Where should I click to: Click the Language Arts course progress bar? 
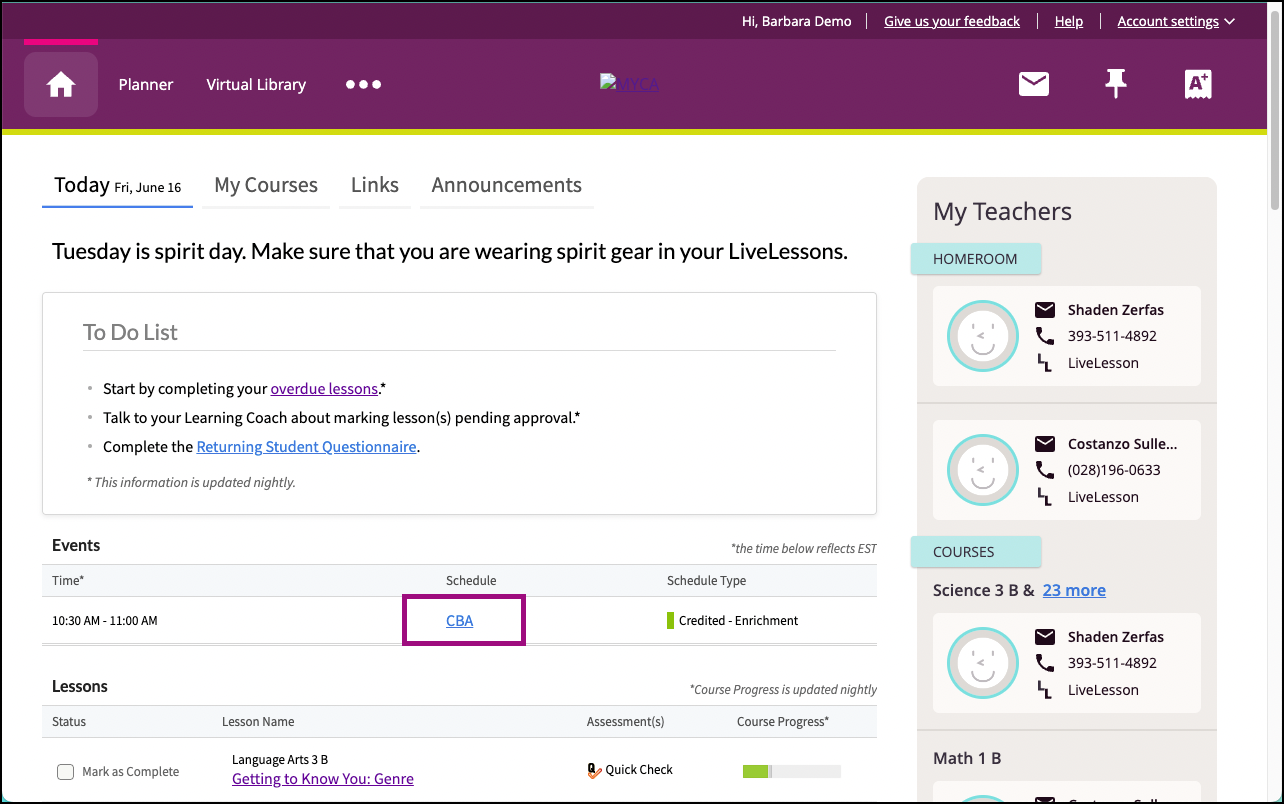(x=791, y=771)
